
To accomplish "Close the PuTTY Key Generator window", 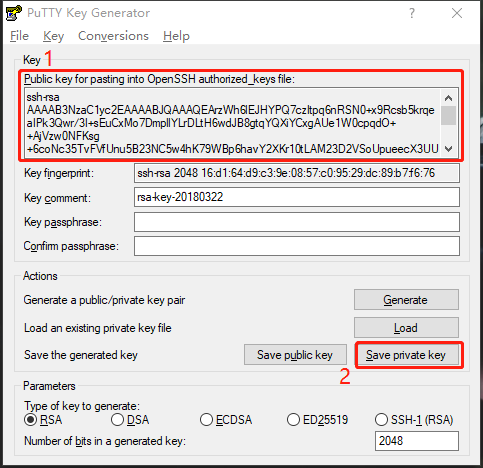I will 457,13.
